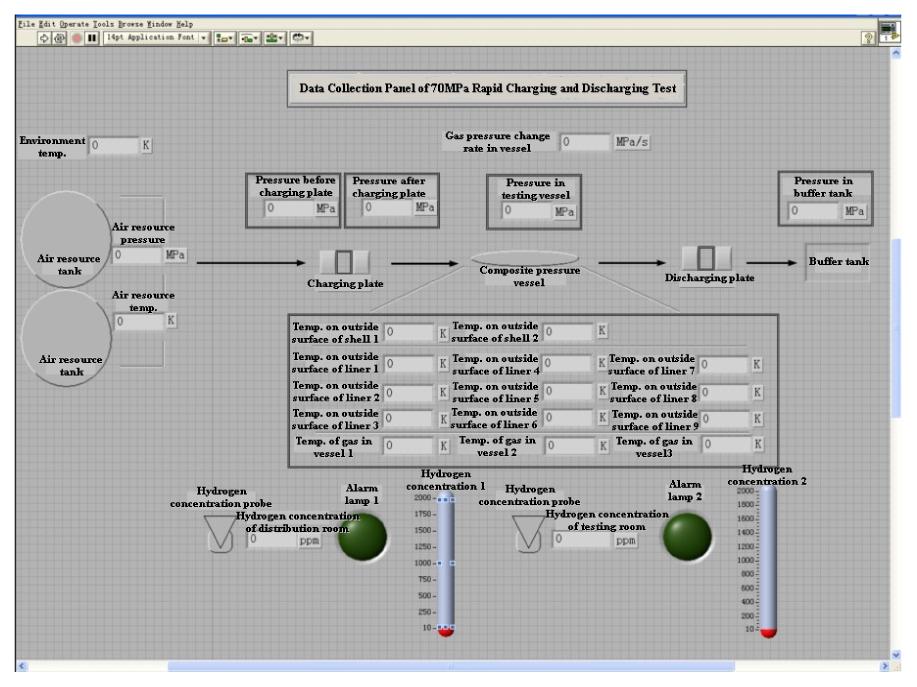917x687 pixels.
Task: Click the Buffer tank box
Action: coord(837,262)
